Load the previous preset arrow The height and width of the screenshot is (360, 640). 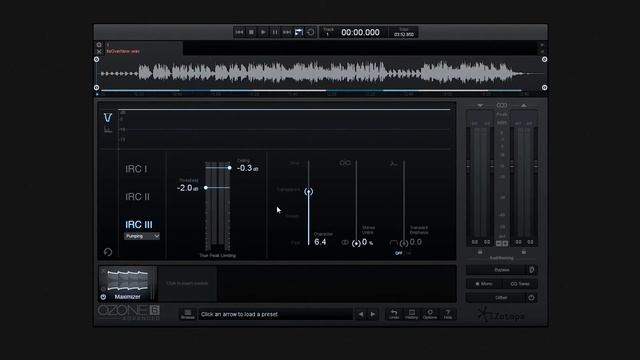(x=361, y=314)
